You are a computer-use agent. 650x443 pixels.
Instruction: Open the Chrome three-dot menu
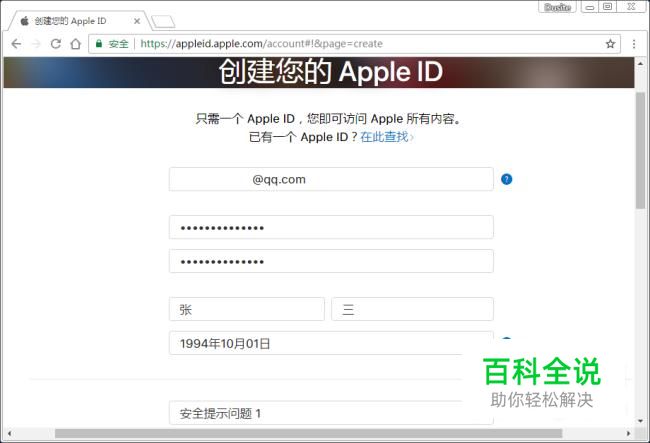click(634, 44)
